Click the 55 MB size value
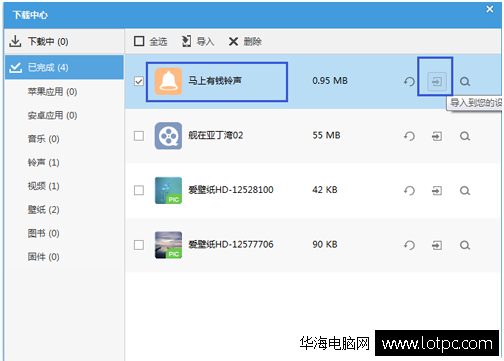Screen dimensions: 504x361 326,135
